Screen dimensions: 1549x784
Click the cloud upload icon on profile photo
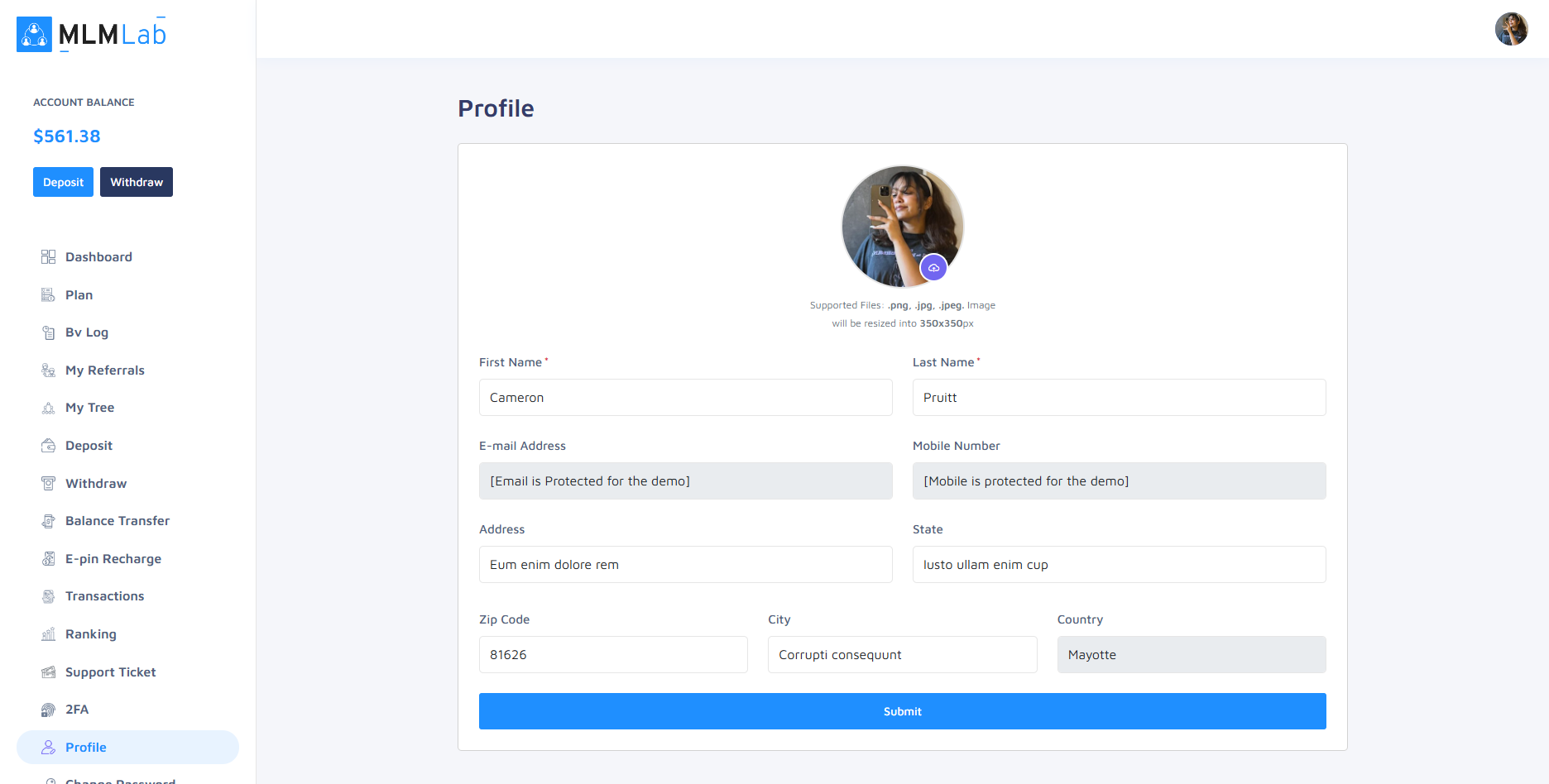(x=933, y=268)
